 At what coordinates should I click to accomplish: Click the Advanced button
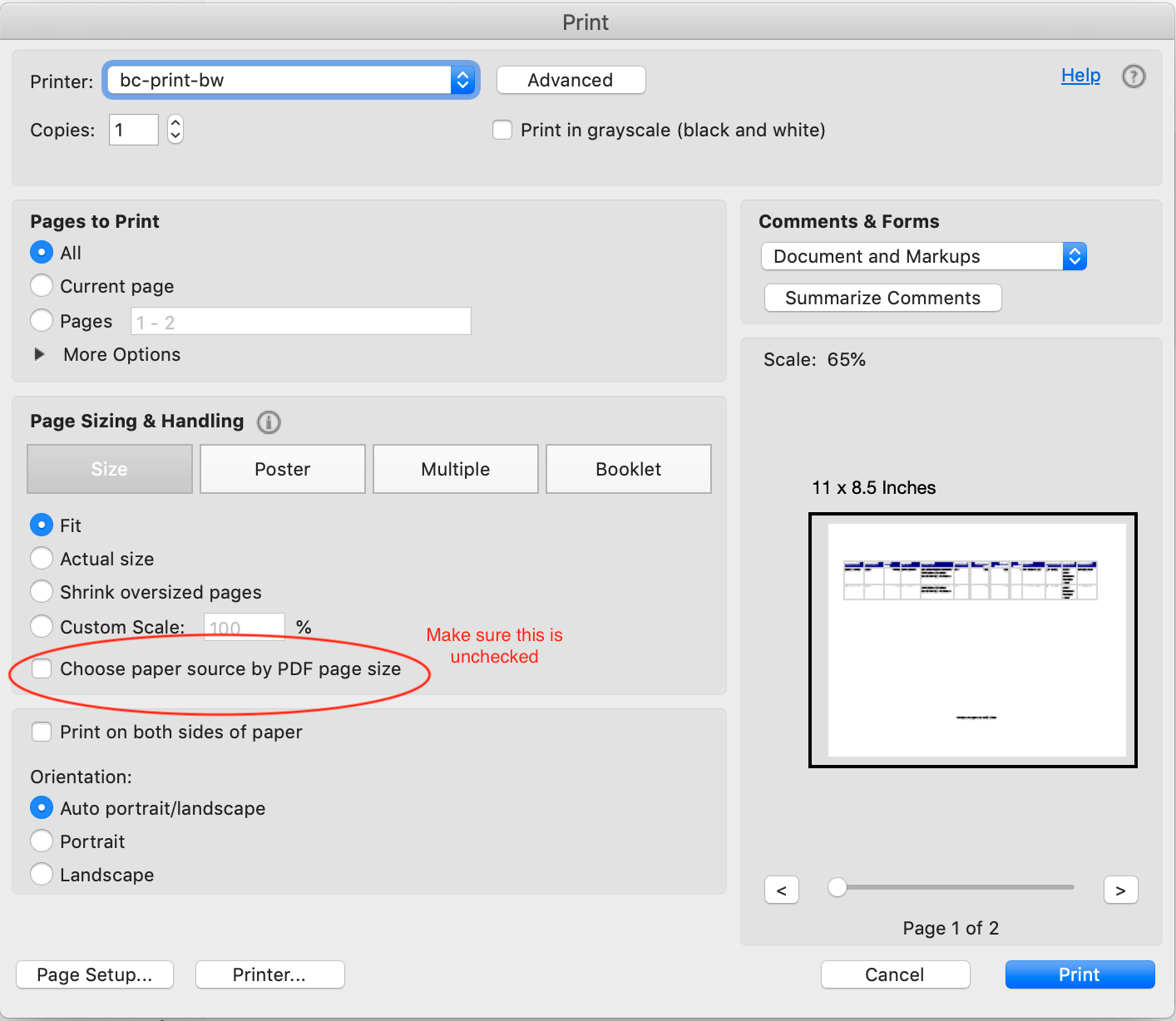[571, 80]
